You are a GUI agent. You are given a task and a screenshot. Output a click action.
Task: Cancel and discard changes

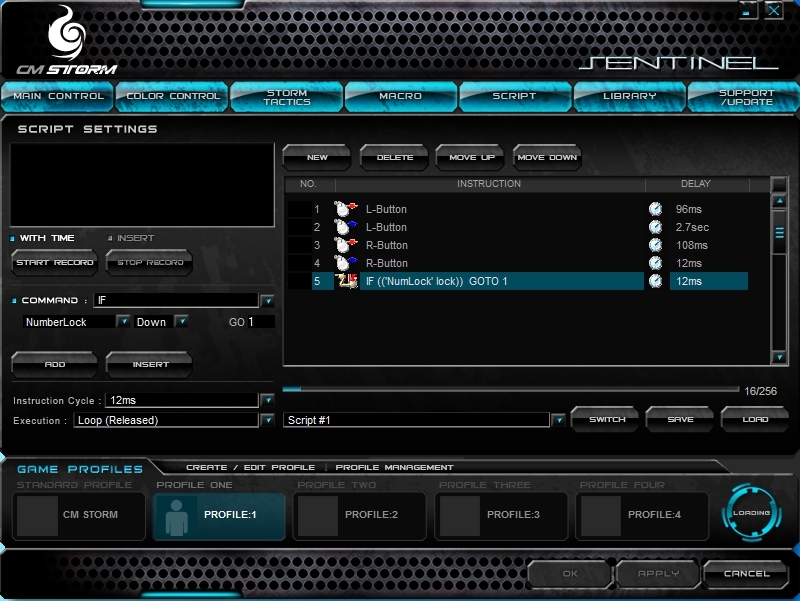(746, 574)
